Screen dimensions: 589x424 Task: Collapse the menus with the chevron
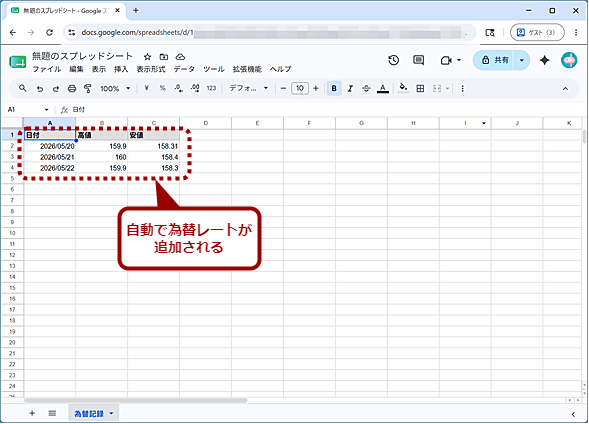[565, 89]
